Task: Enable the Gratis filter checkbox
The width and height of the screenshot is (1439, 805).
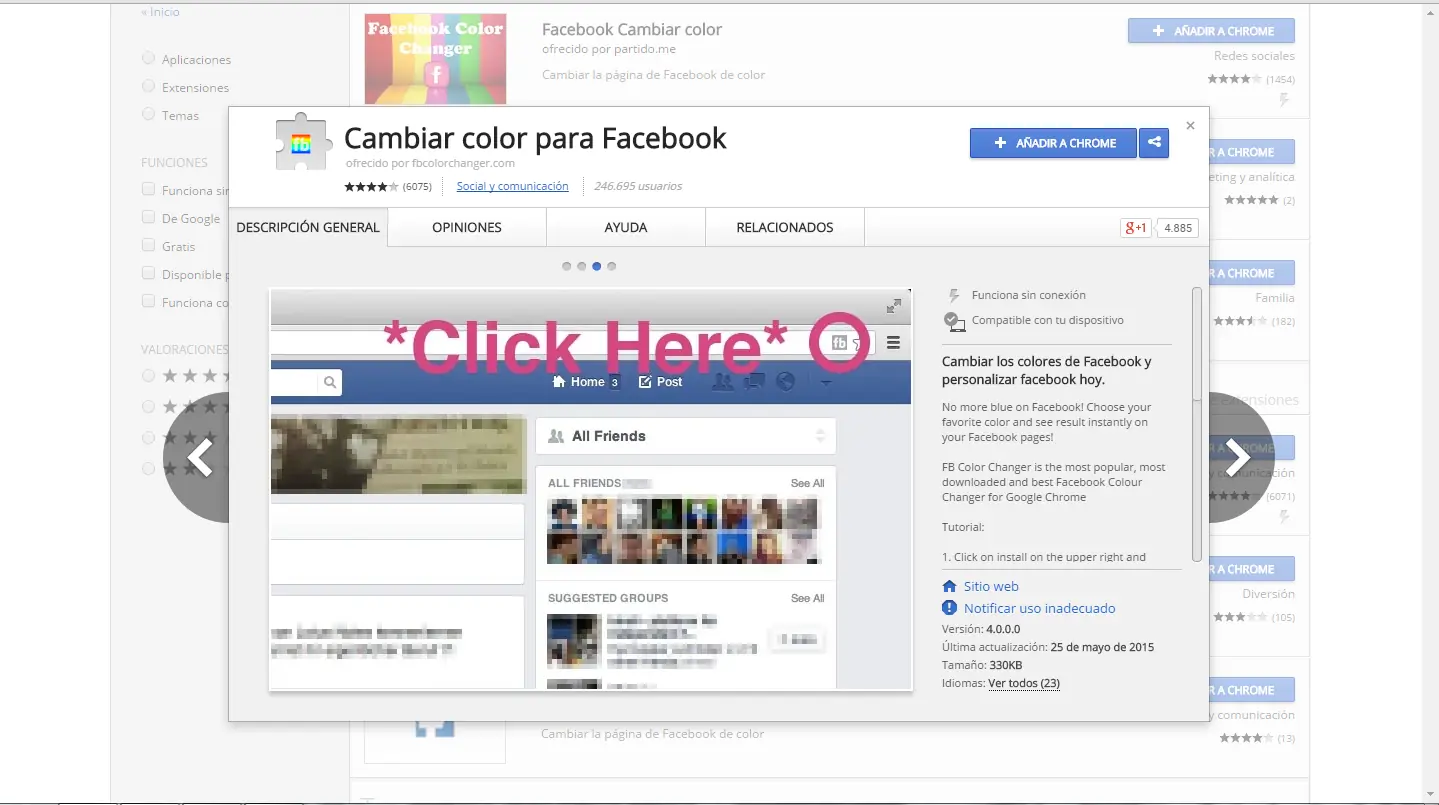Action: [148, 246]
